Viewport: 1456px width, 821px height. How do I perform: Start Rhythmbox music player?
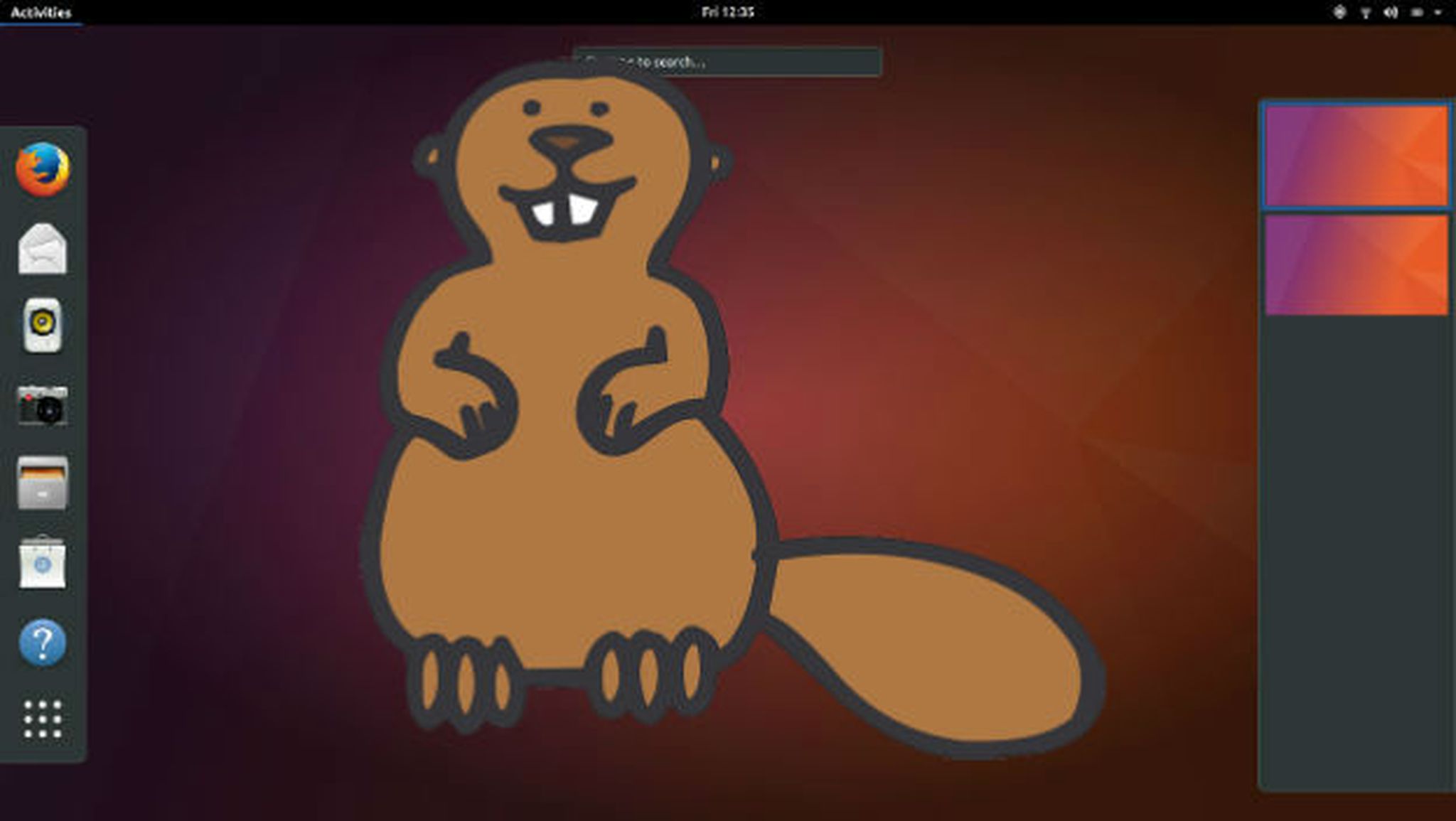point(43,323)
